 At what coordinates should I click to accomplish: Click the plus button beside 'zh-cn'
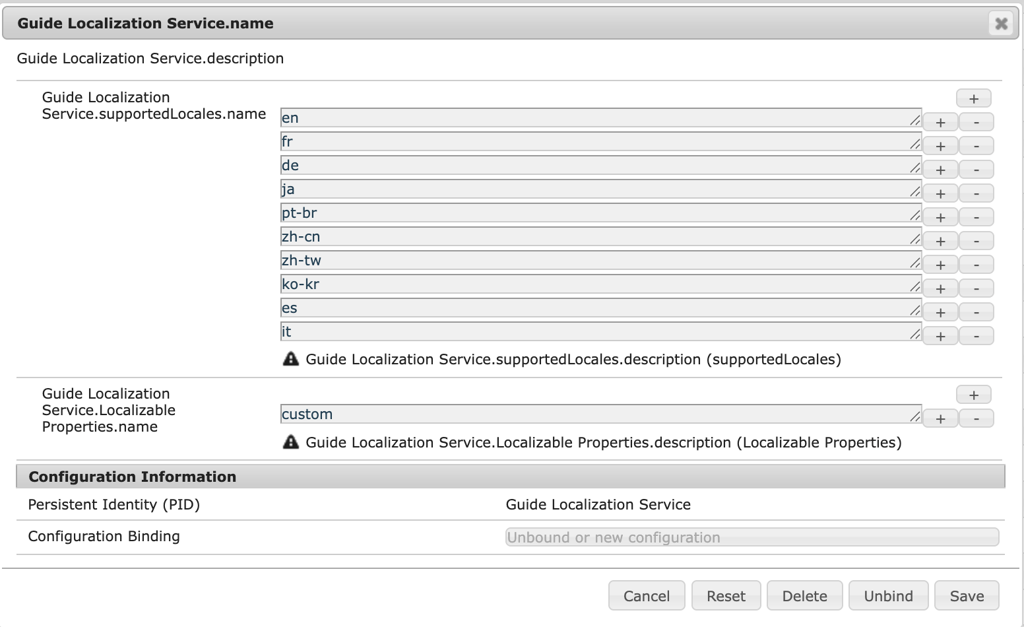click(x=940, y=241)
